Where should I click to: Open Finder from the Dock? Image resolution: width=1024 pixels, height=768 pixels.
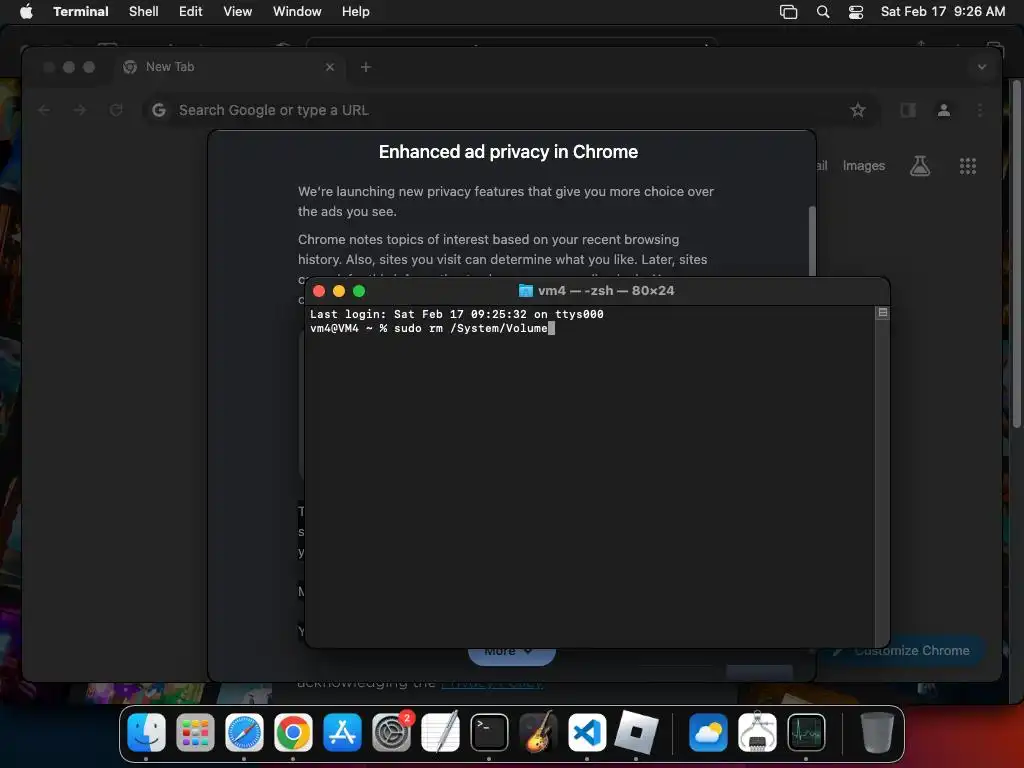(x=146, y=732)
